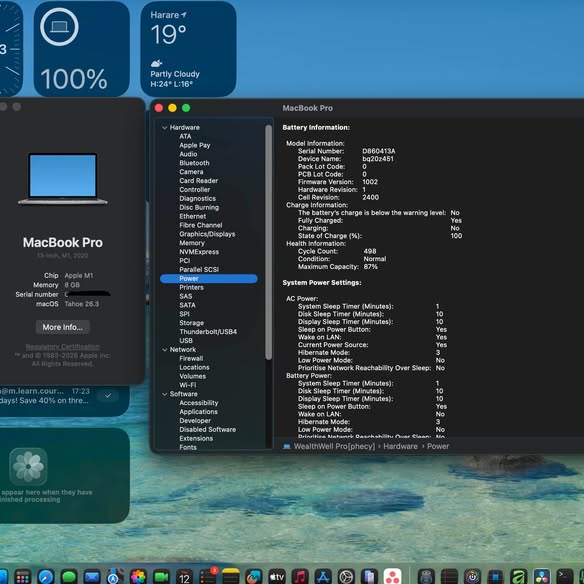
Task: Click Power in the path bar
Action: pyautogui.click(x=438, y=446)
